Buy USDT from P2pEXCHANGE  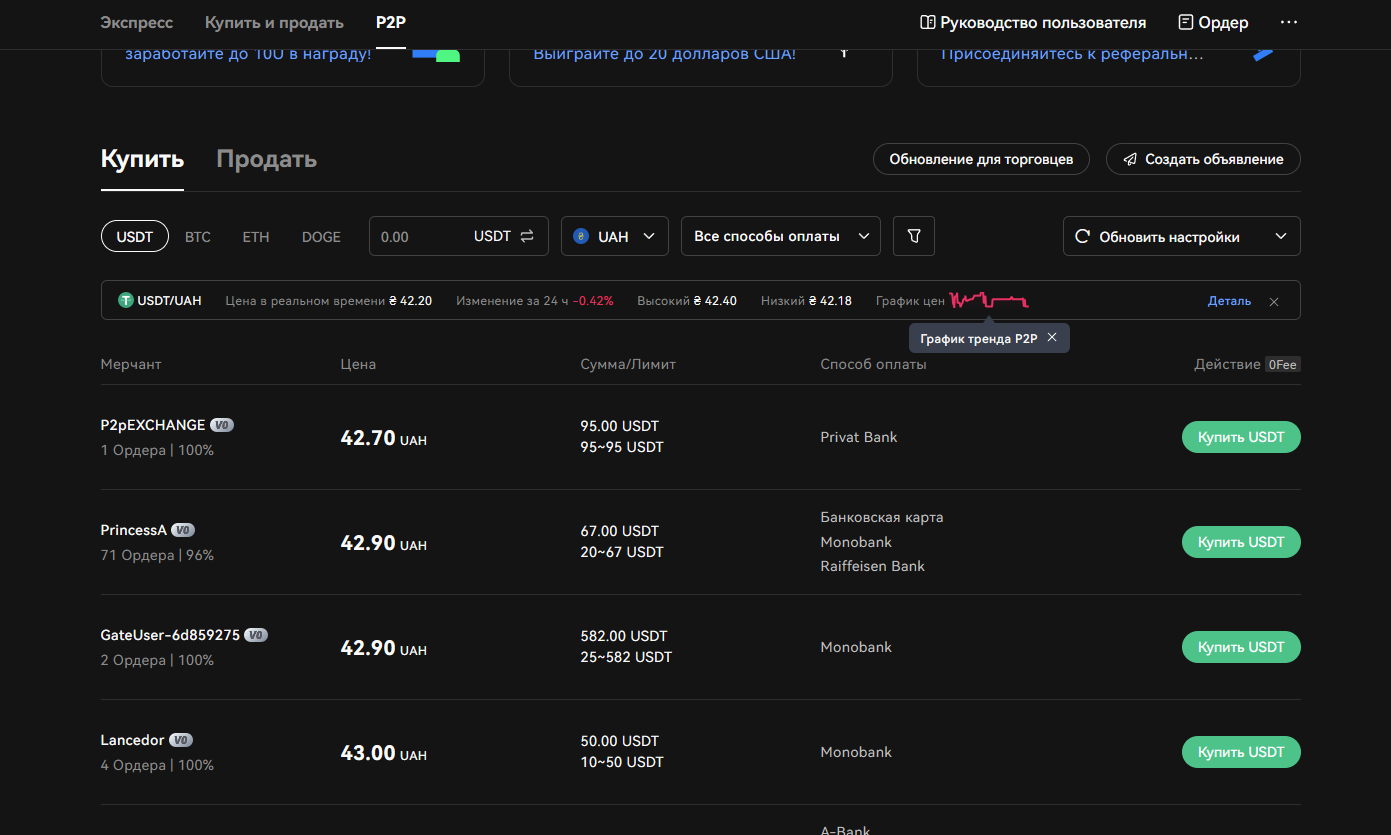1241,437
